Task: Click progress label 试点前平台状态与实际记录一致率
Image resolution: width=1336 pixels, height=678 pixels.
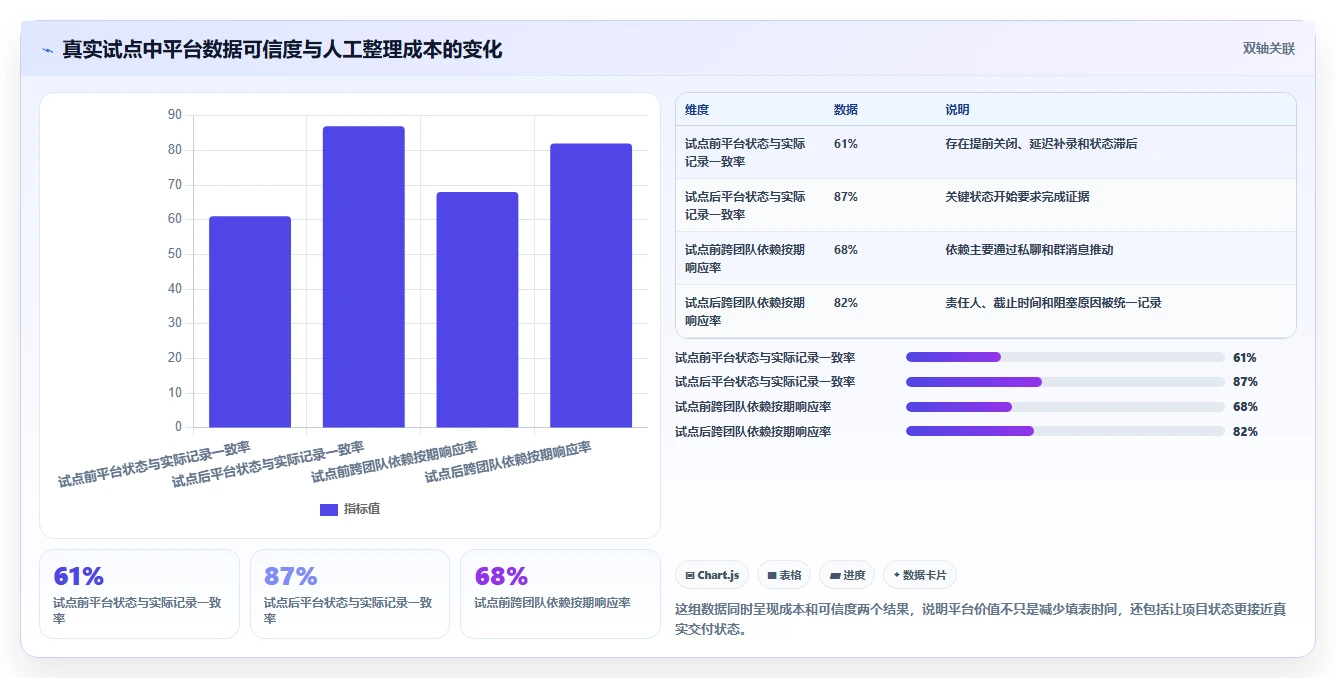Action: pyautogui.click(x=765, y=357)
